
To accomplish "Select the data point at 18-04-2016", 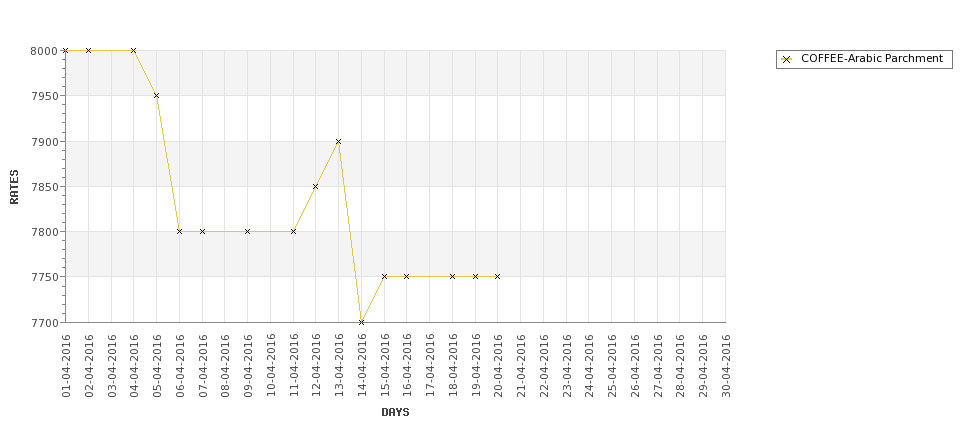I will (x=453, y=277).
